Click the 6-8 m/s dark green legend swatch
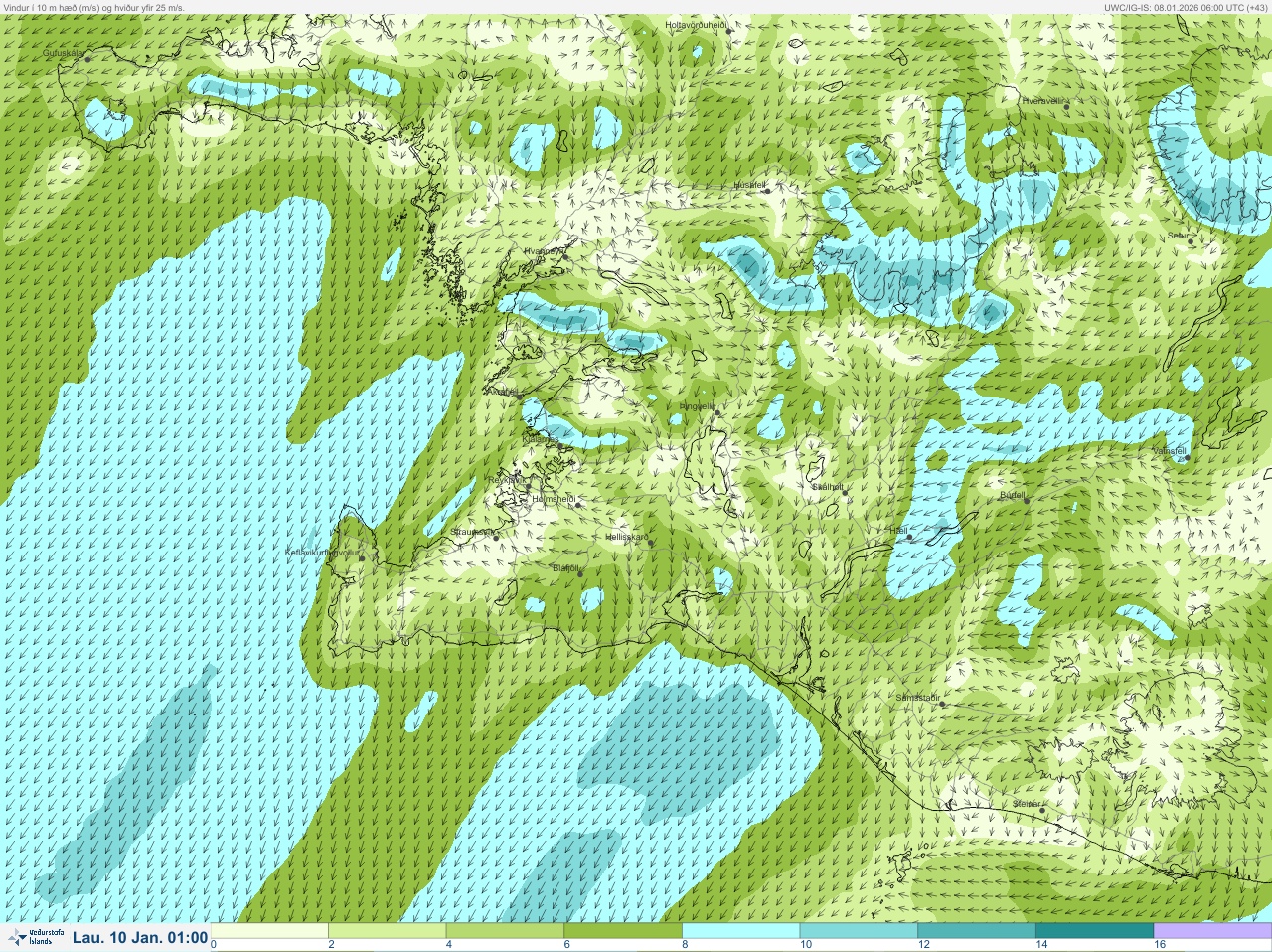The height and width of the screenshot is (952, 1272). 623,931
